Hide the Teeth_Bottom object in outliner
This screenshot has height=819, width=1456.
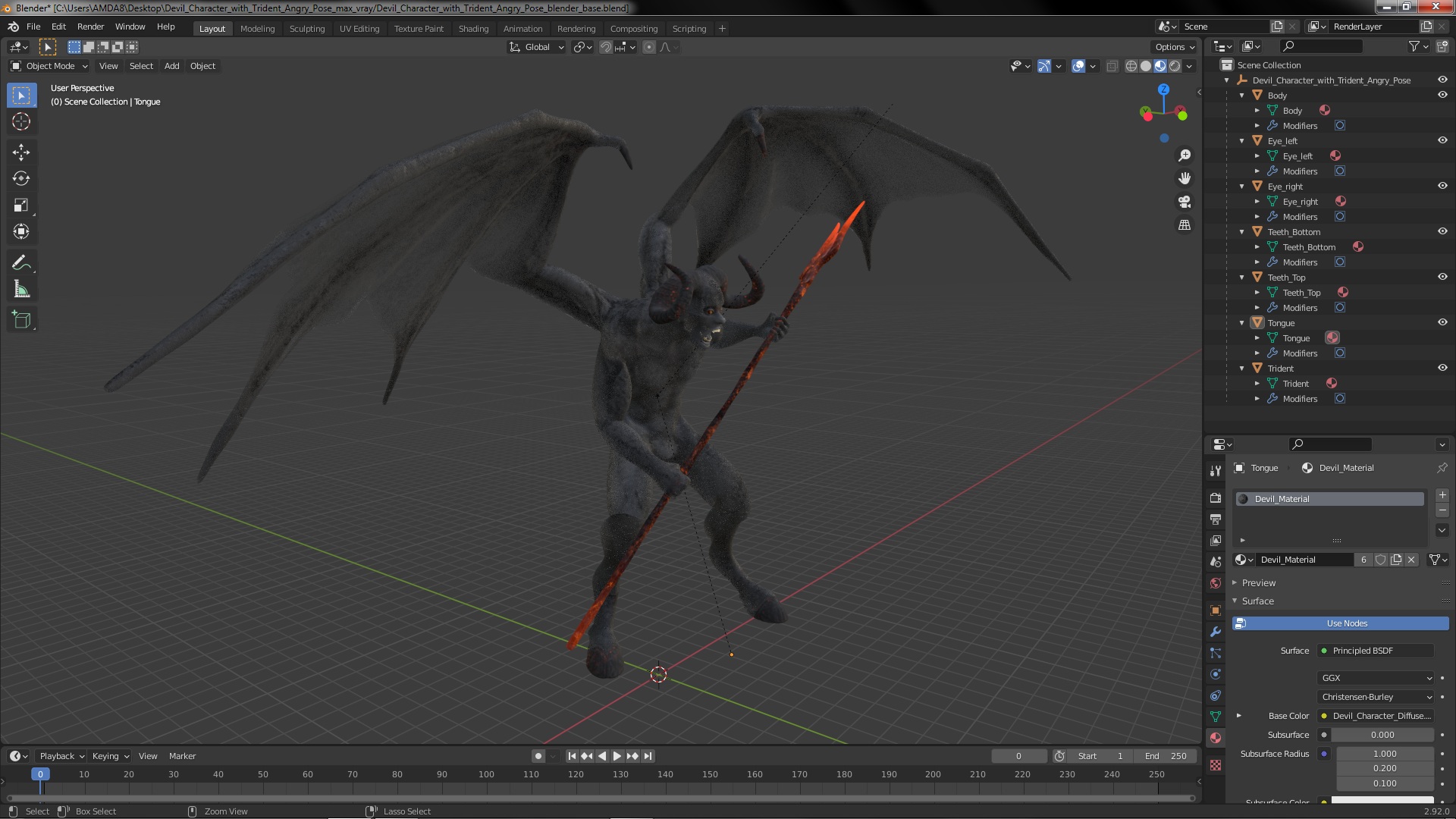point(1442,231)
